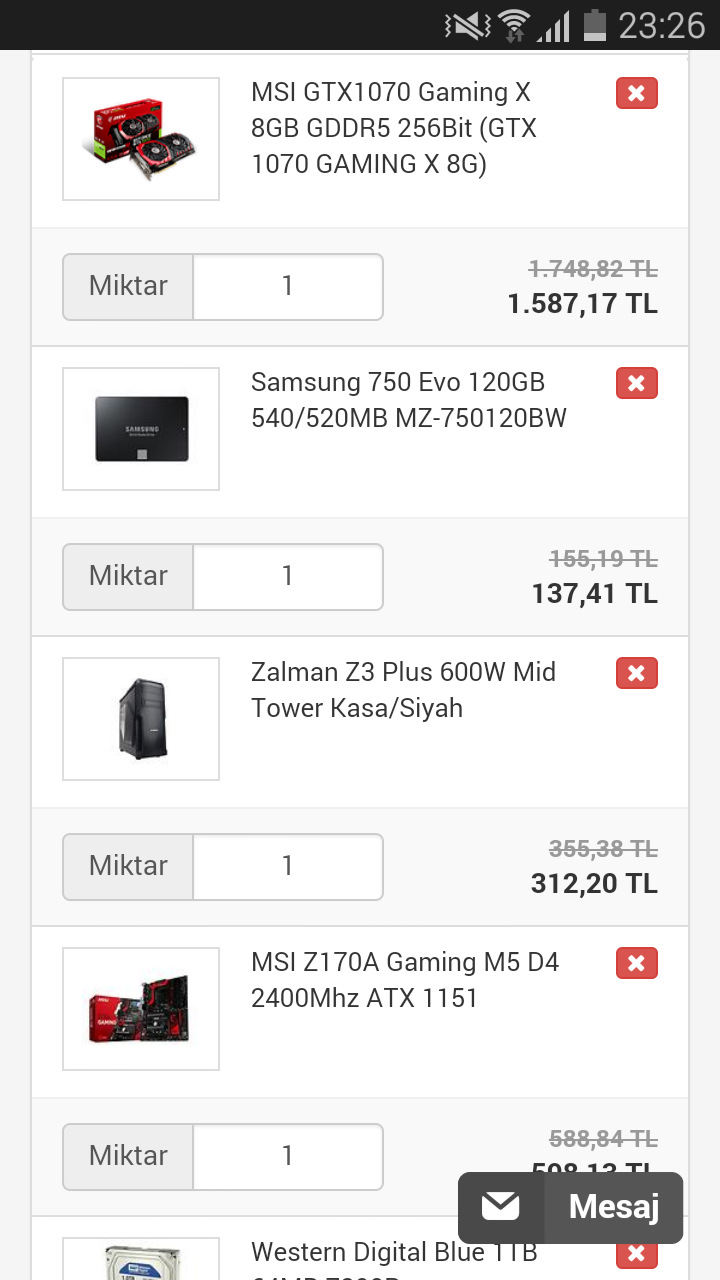Image resolution: width=720 pixels, height=1280 pixels.
Task: Open Samsung SSD product image
Action: [x=141, y=429]
